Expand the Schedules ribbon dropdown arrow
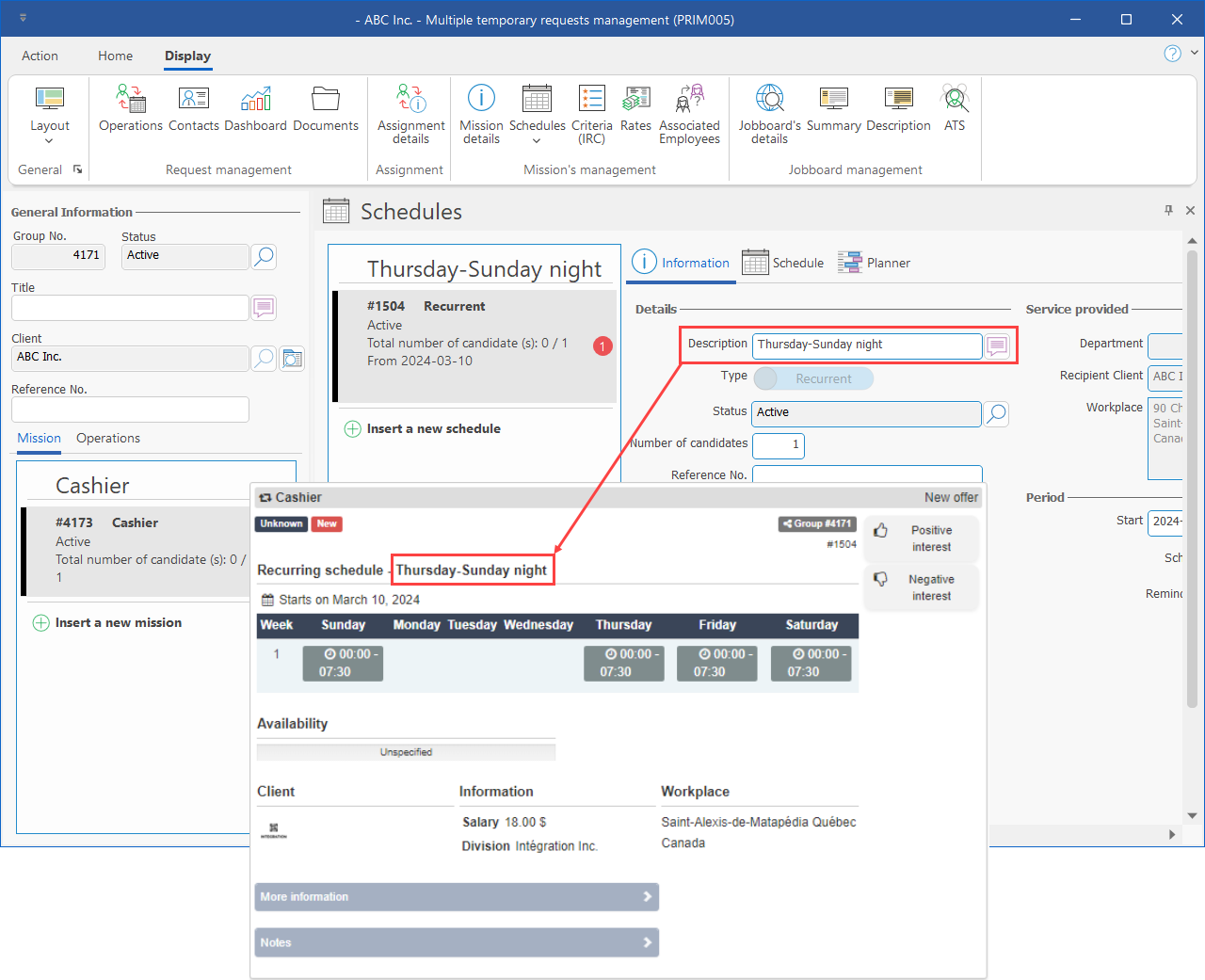 click(x=537, y=141)
